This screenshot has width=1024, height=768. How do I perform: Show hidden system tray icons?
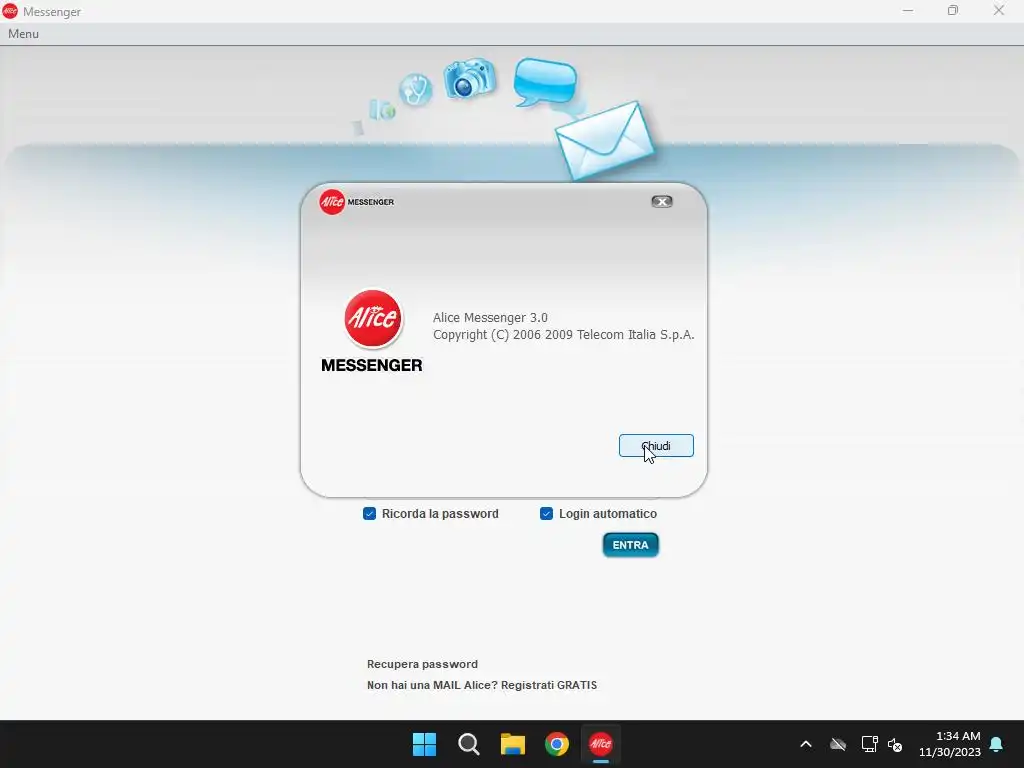806,744
